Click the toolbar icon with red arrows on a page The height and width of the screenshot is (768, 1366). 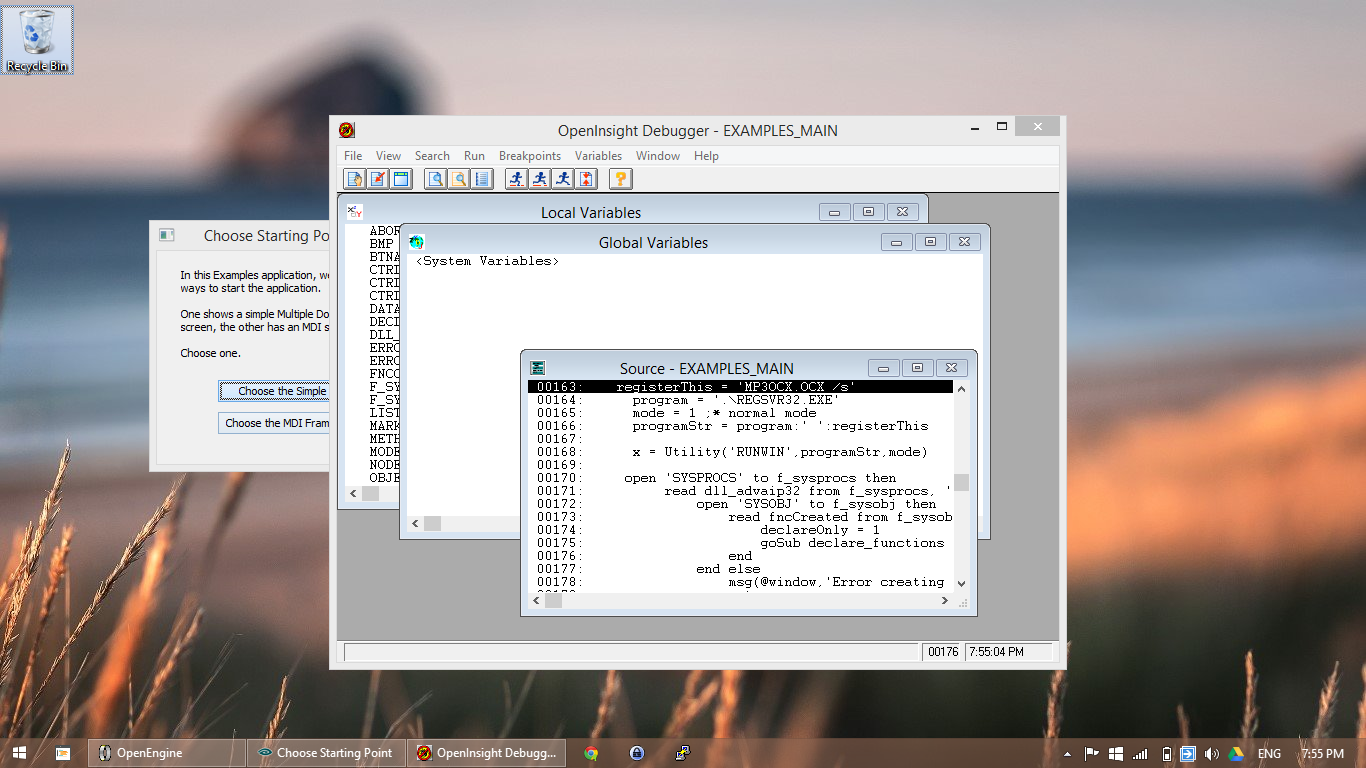coord(587,179)
